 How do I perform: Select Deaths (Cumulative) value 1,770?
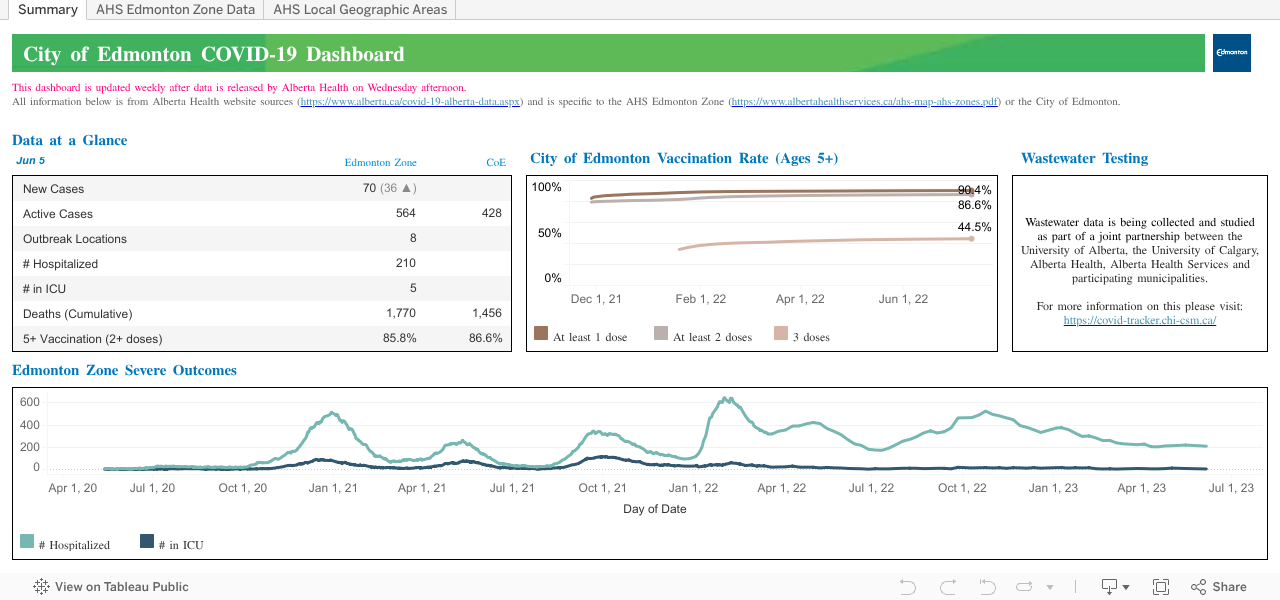(400, 313)
